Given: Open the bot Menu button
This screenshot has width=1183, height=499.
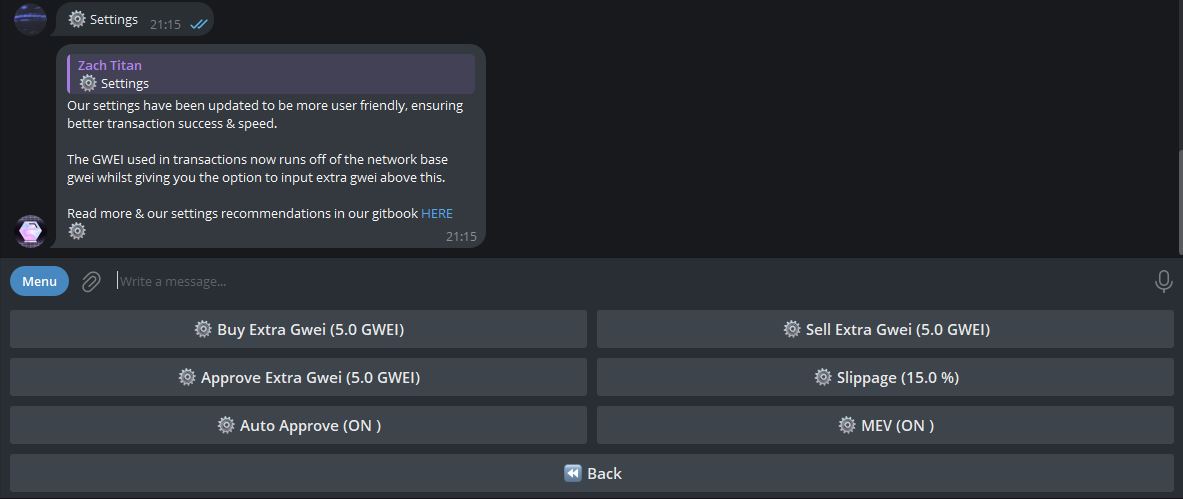Looking at the screenshot, I should [39, 282].
